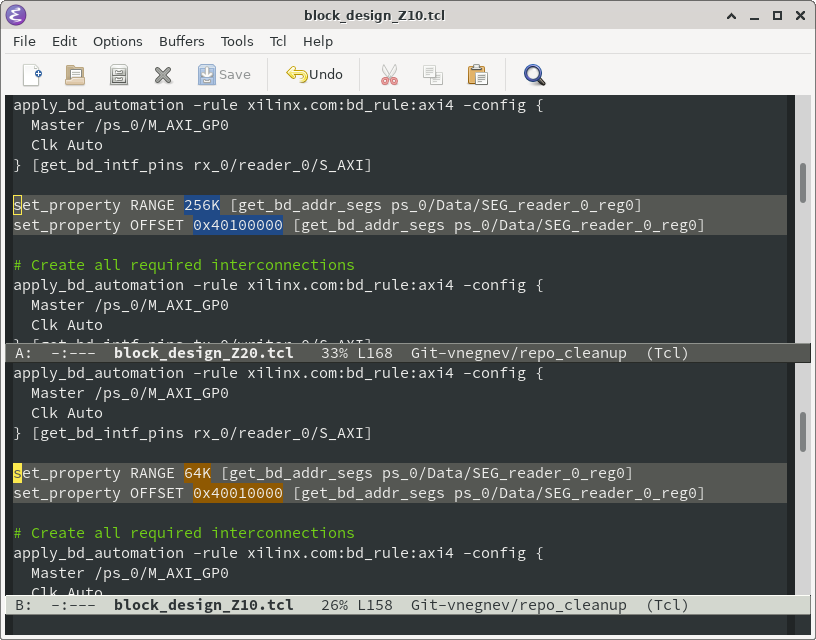Image resolution: width=816 pixels, height=640 pixels.
Task: Click the '# Create all required interconnections' comment in upper buffer
Action: (x=184, y=265)
